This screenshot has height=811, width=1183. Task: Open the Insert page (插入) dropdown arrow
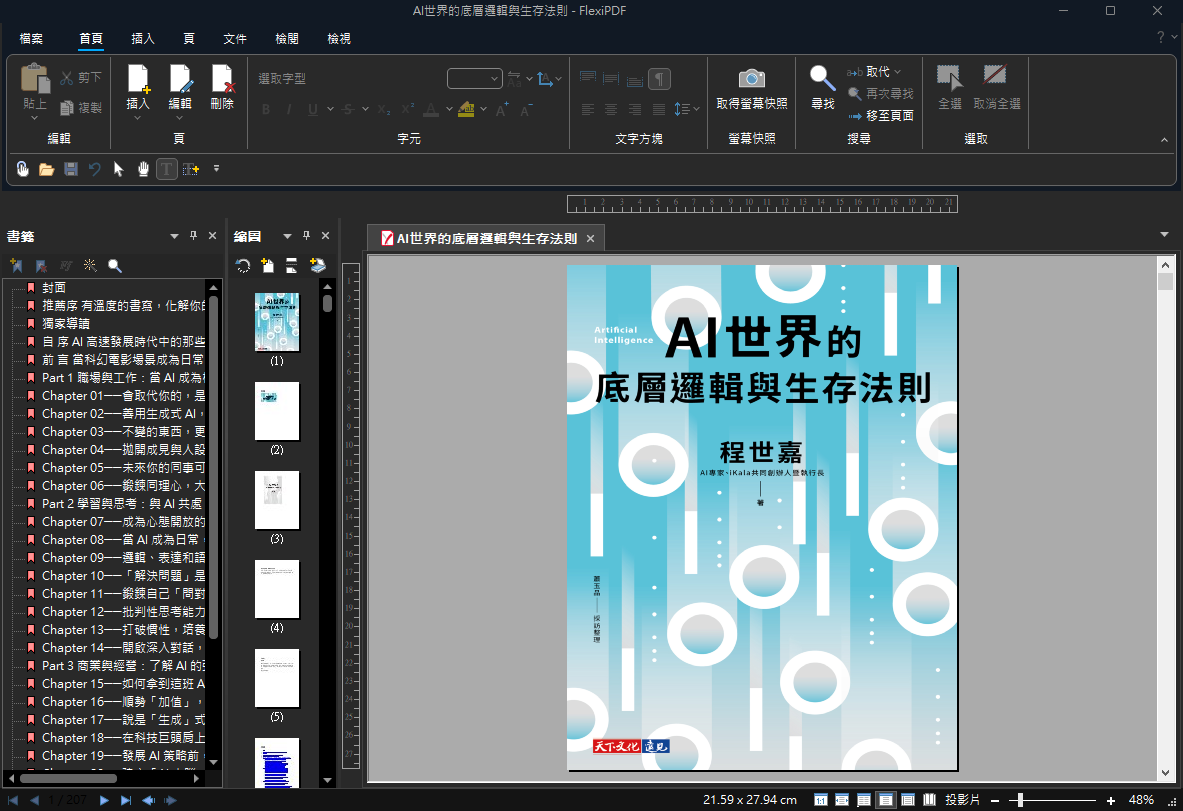tap(138, 118)
